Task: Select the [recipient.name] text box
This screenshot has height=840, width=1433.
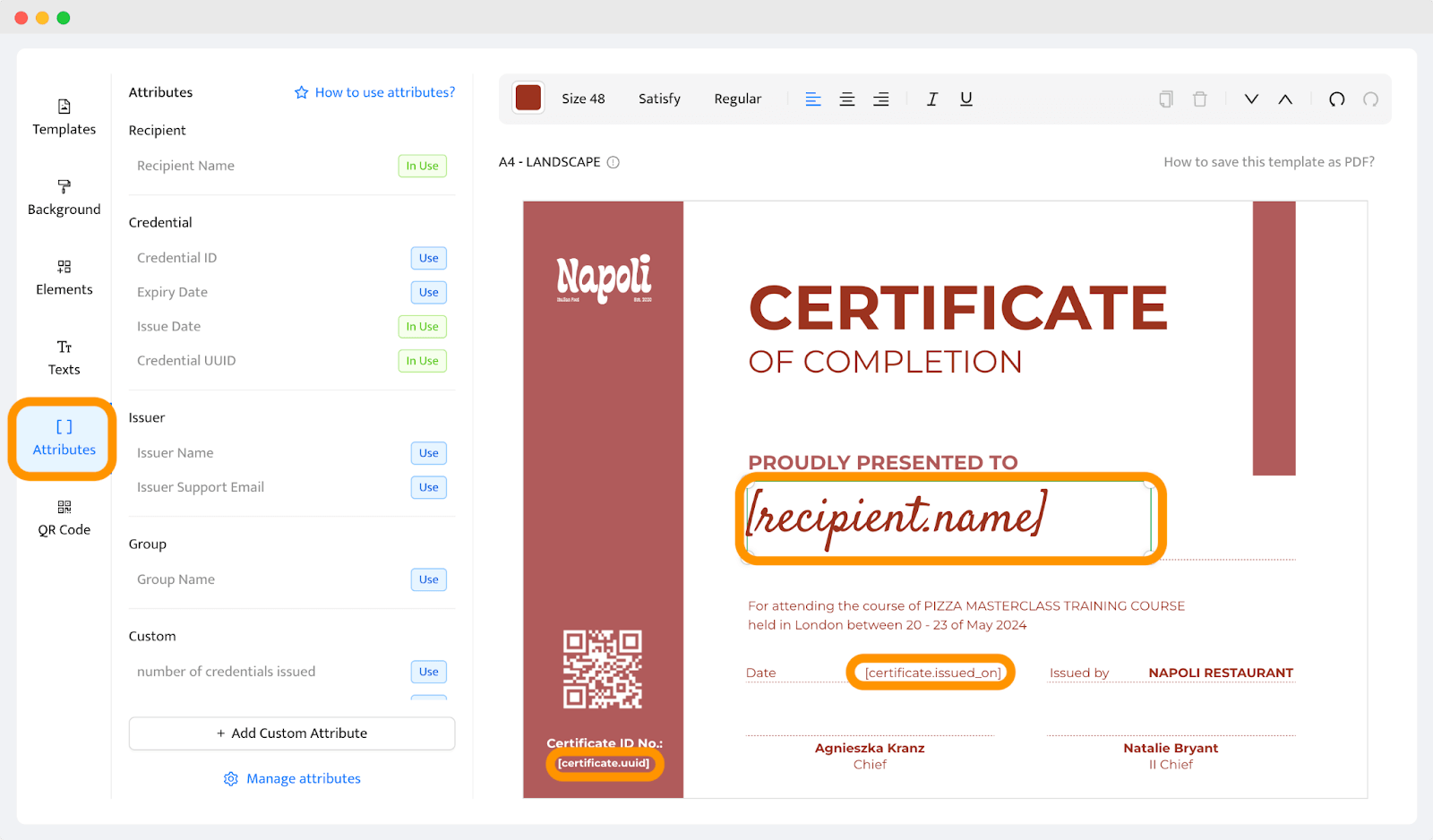Action: pyautogui.click(x=949, y=519)
